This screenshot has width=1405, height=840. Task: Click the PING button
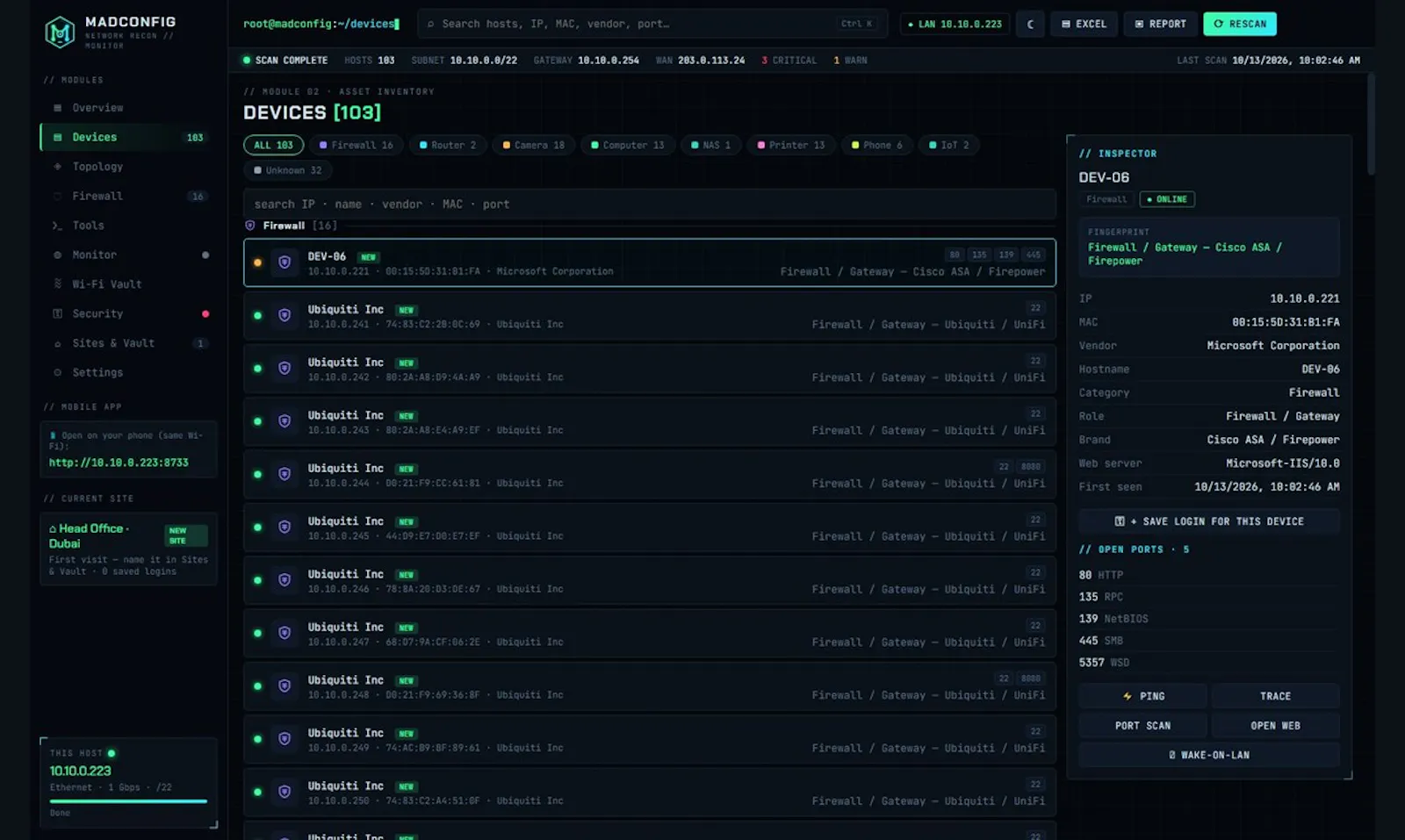[x=1143, y=696]
